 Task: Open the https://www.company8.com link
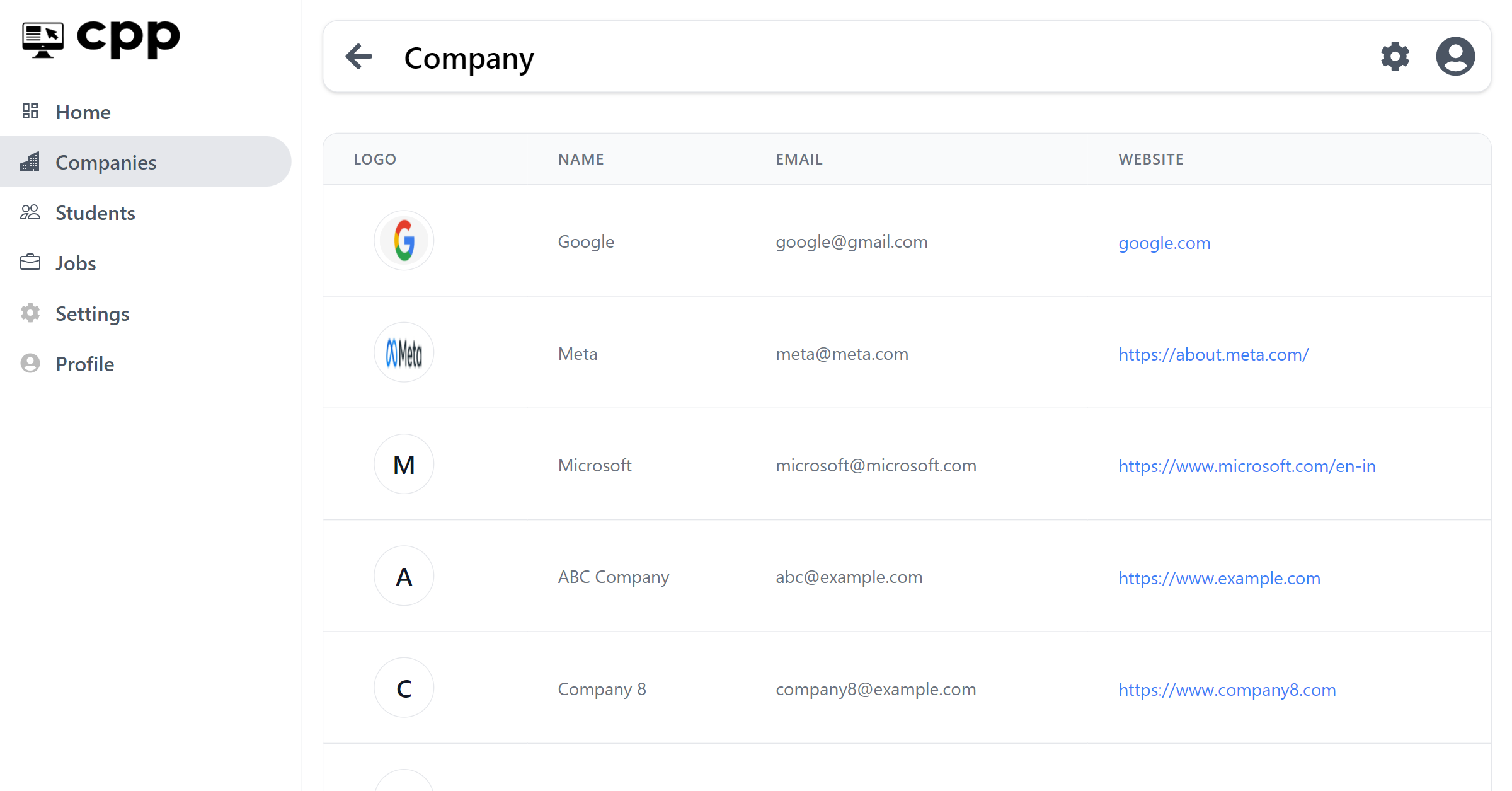click(x=1227, y=690)
